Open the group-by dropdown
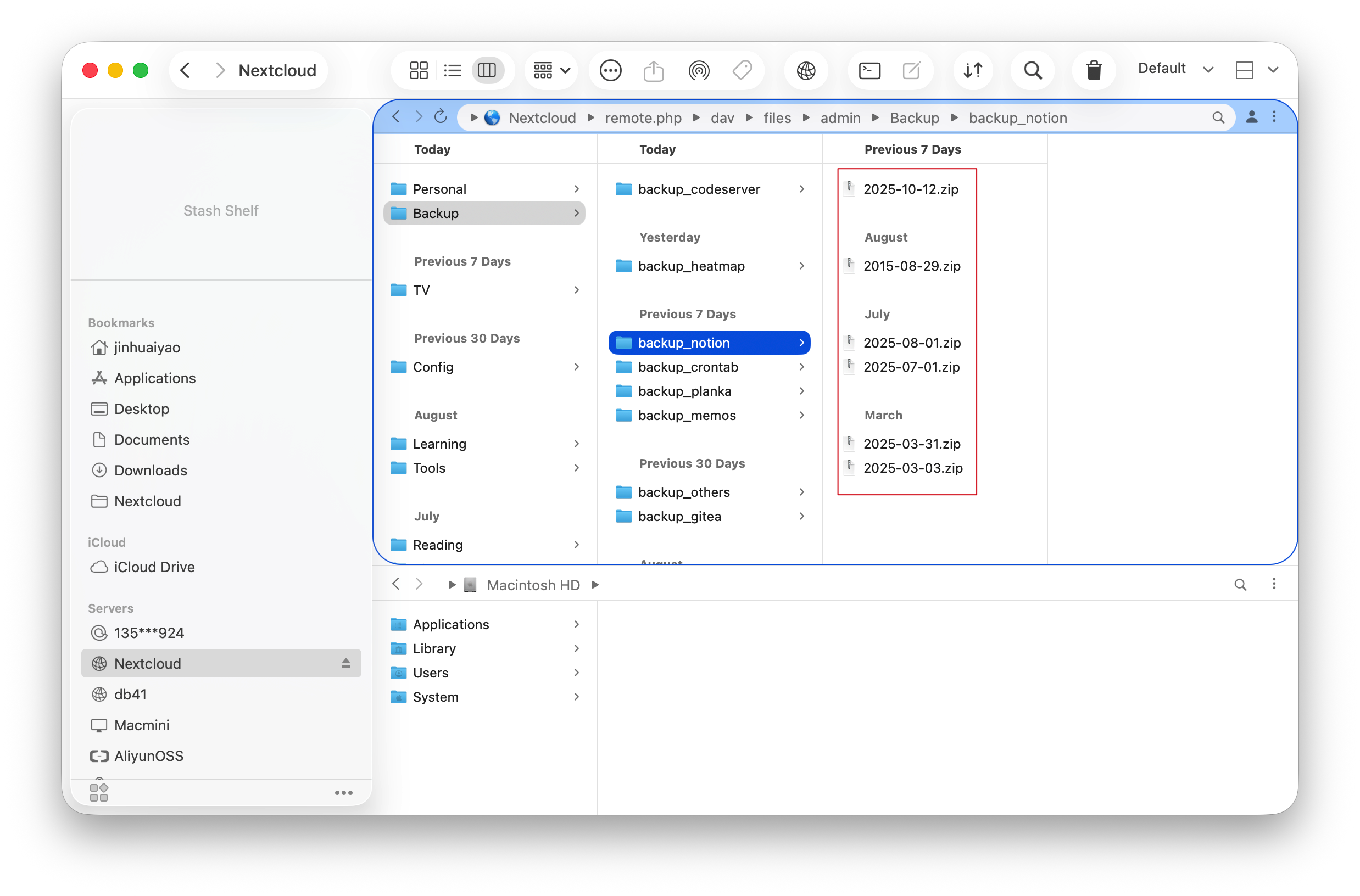Image resolution: width=1360 pixels, height=896 pixels. [x=551, y=70]
